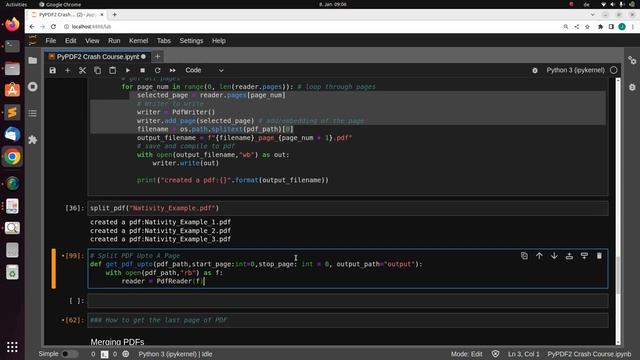
Task: Click output line Nativity_Example_2.pdf
Action: [160, 231]
